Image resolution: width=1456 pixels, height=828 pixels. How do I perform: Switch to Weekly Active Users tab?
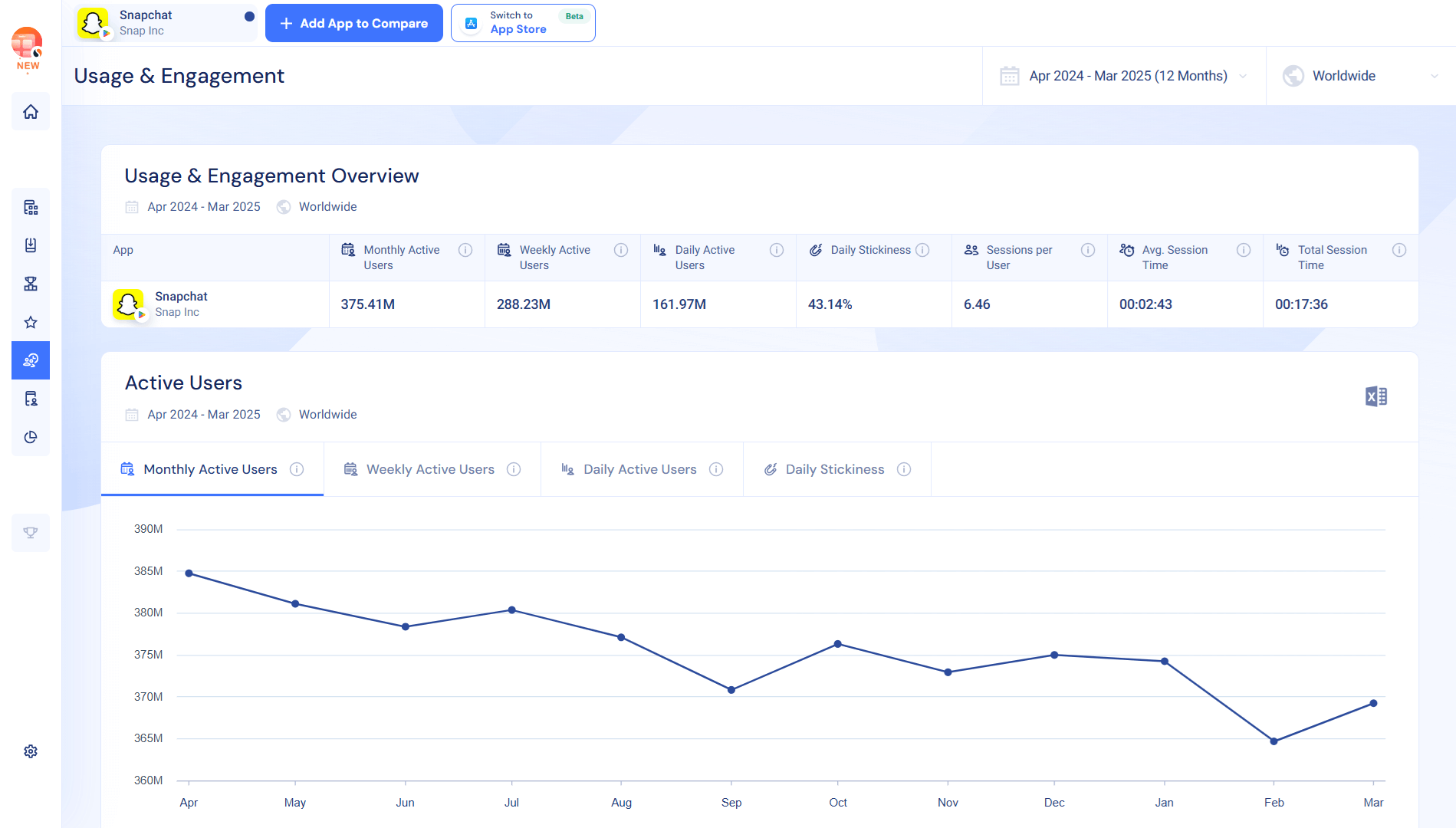point(431,469)
